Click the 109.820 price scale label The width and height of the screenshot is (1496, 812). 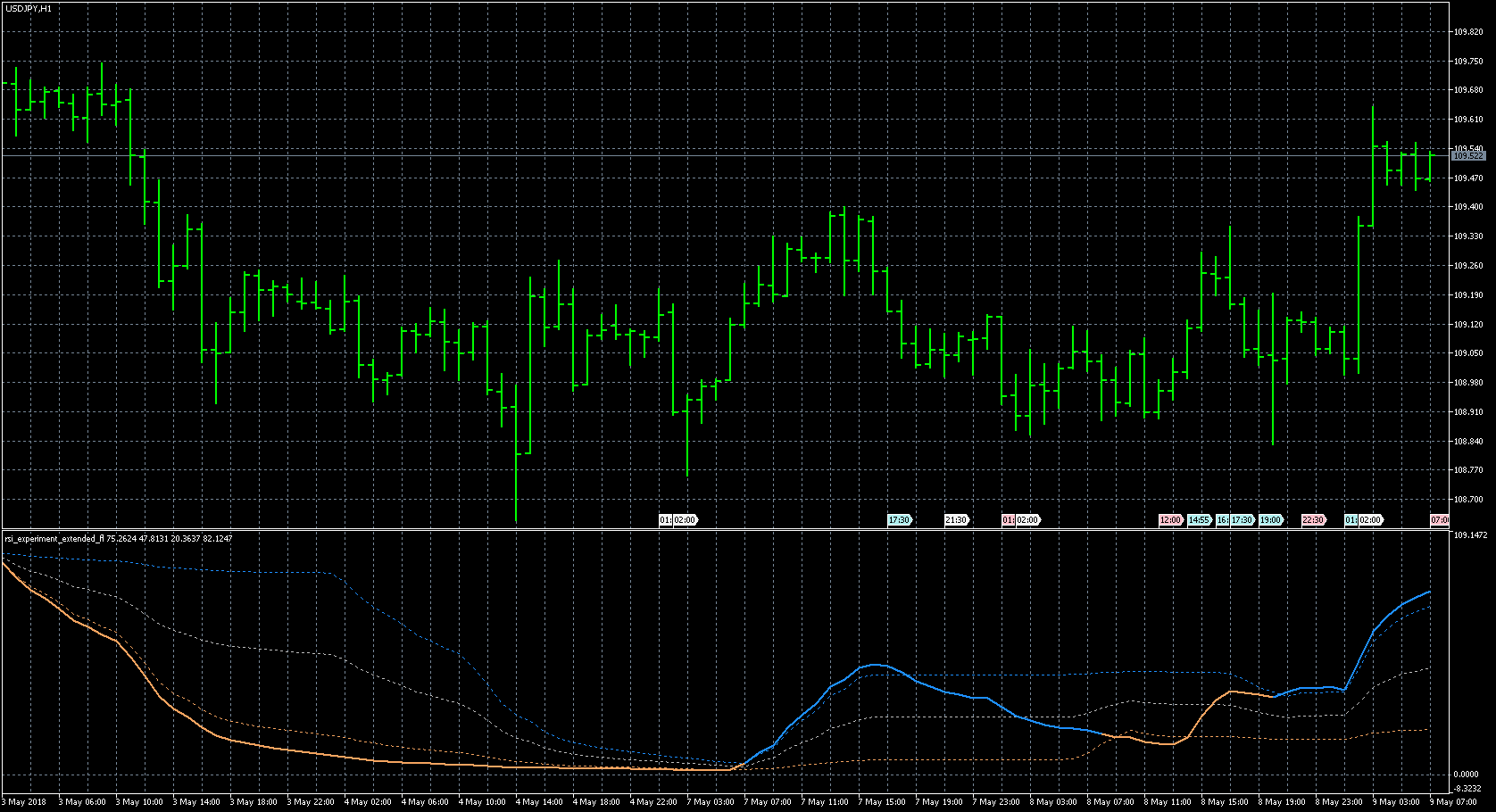pyautogui.click(x=1468, y=32)
